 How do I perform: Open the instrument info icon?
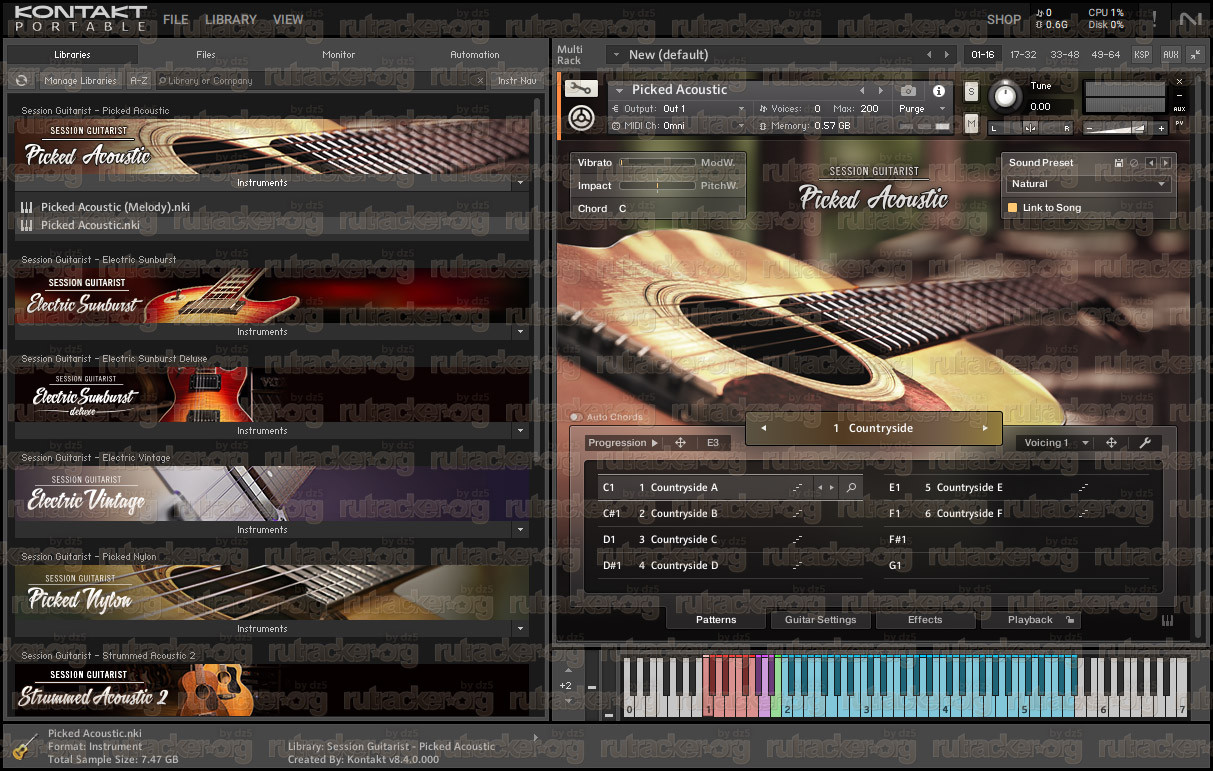tap(939, 90)
